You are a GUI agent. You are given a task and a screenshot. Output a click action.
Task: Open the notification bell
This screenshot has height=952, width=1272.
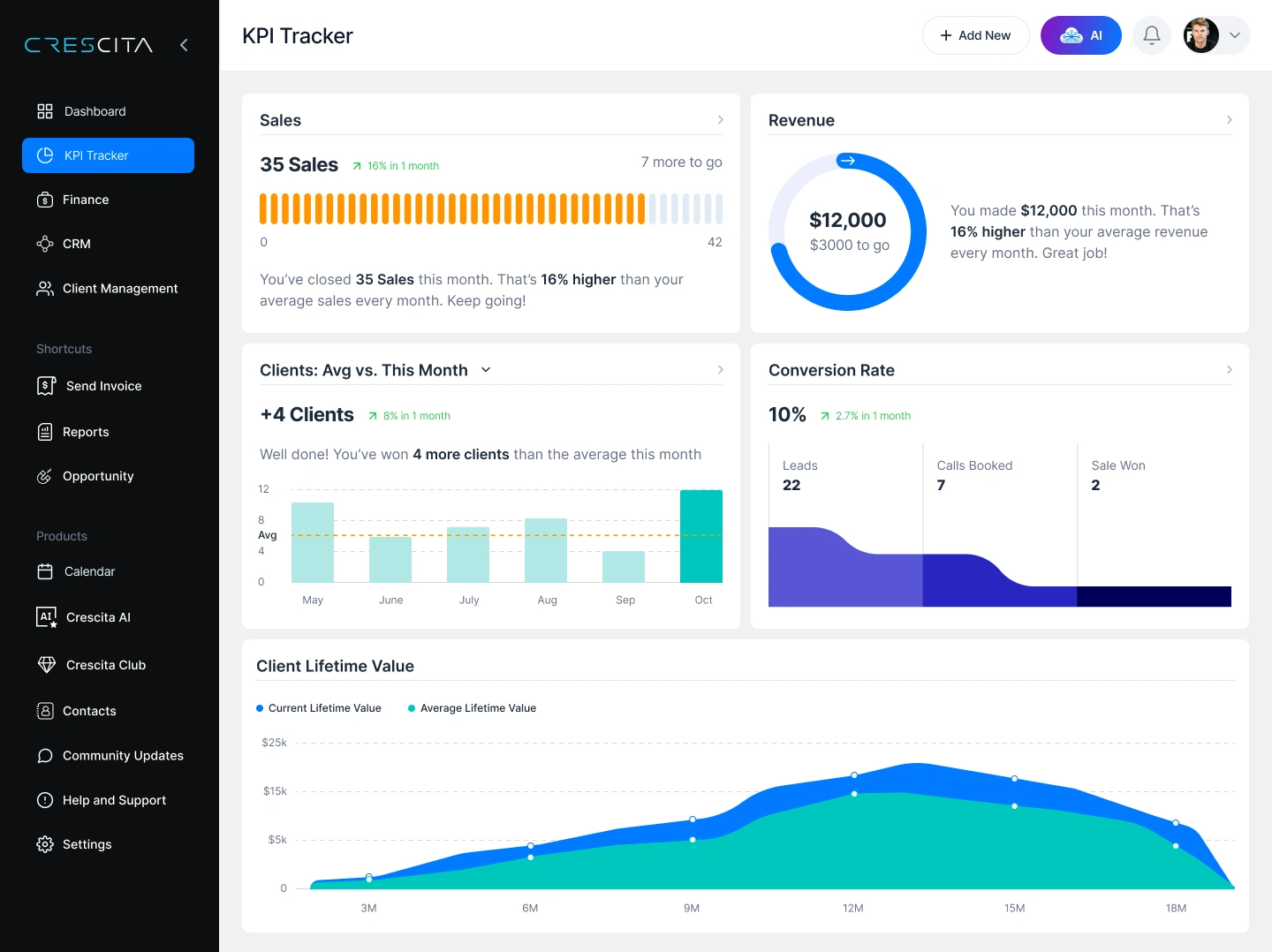click(x=1151, y=35)
